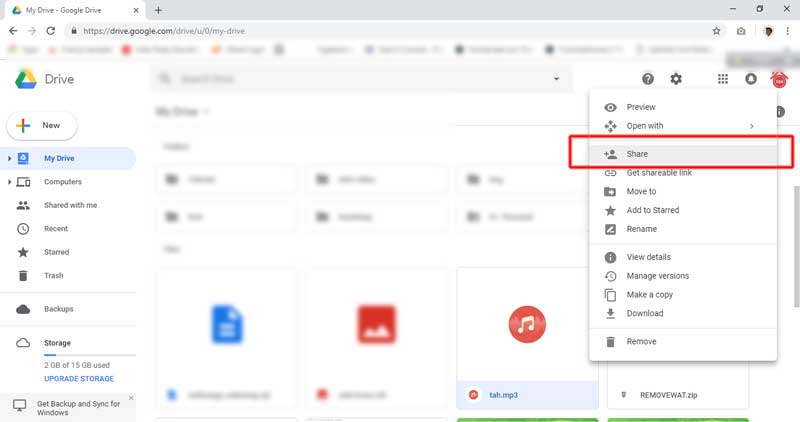800x422 pixels.
Task: Click the magnifier icon in the search bar
Action: click(x=165, y=79)
